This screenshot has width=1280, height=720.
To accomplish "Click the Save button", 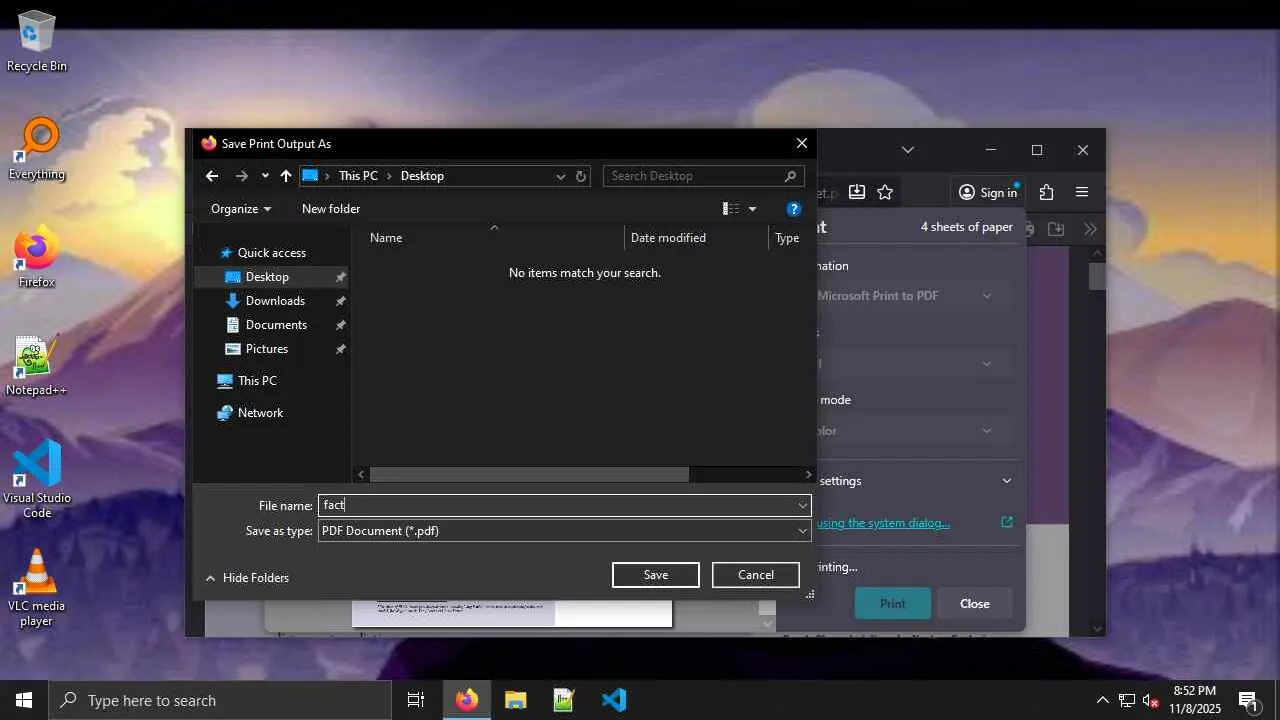I will [x=656, y=575].
